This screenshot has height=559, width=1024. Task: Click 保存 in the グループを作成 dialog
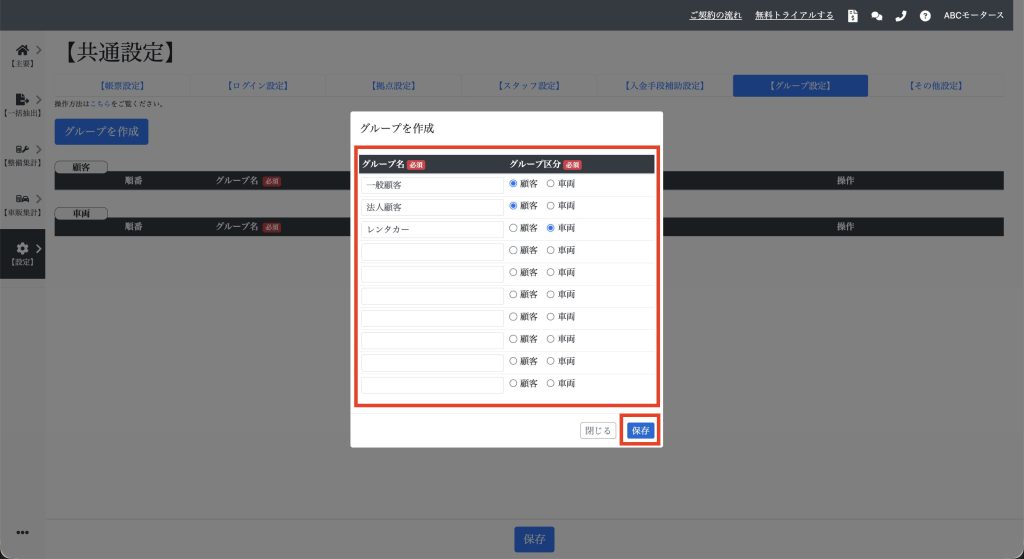[641, 430]
